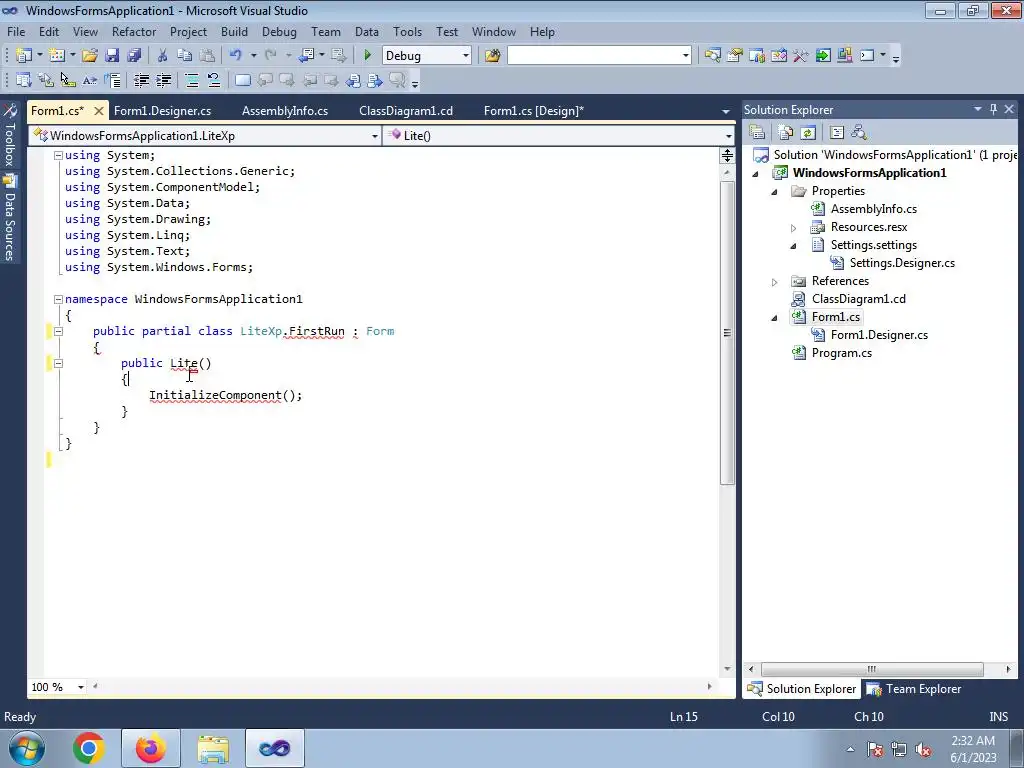Toggle auto-hide pin on Solution Explorer
Screen dimensions: 1024x768
click(x=993, y=109)
